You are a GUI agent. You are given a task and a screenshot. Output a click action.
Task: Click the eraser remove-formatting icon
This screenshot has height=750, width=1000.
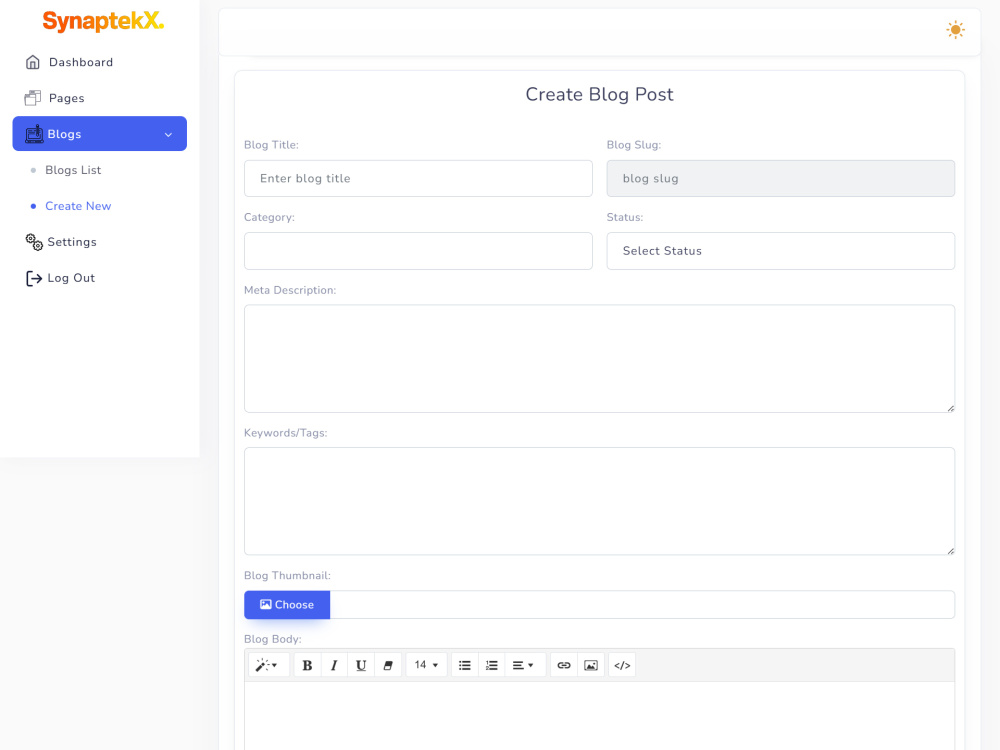click(x=388, y=665)
